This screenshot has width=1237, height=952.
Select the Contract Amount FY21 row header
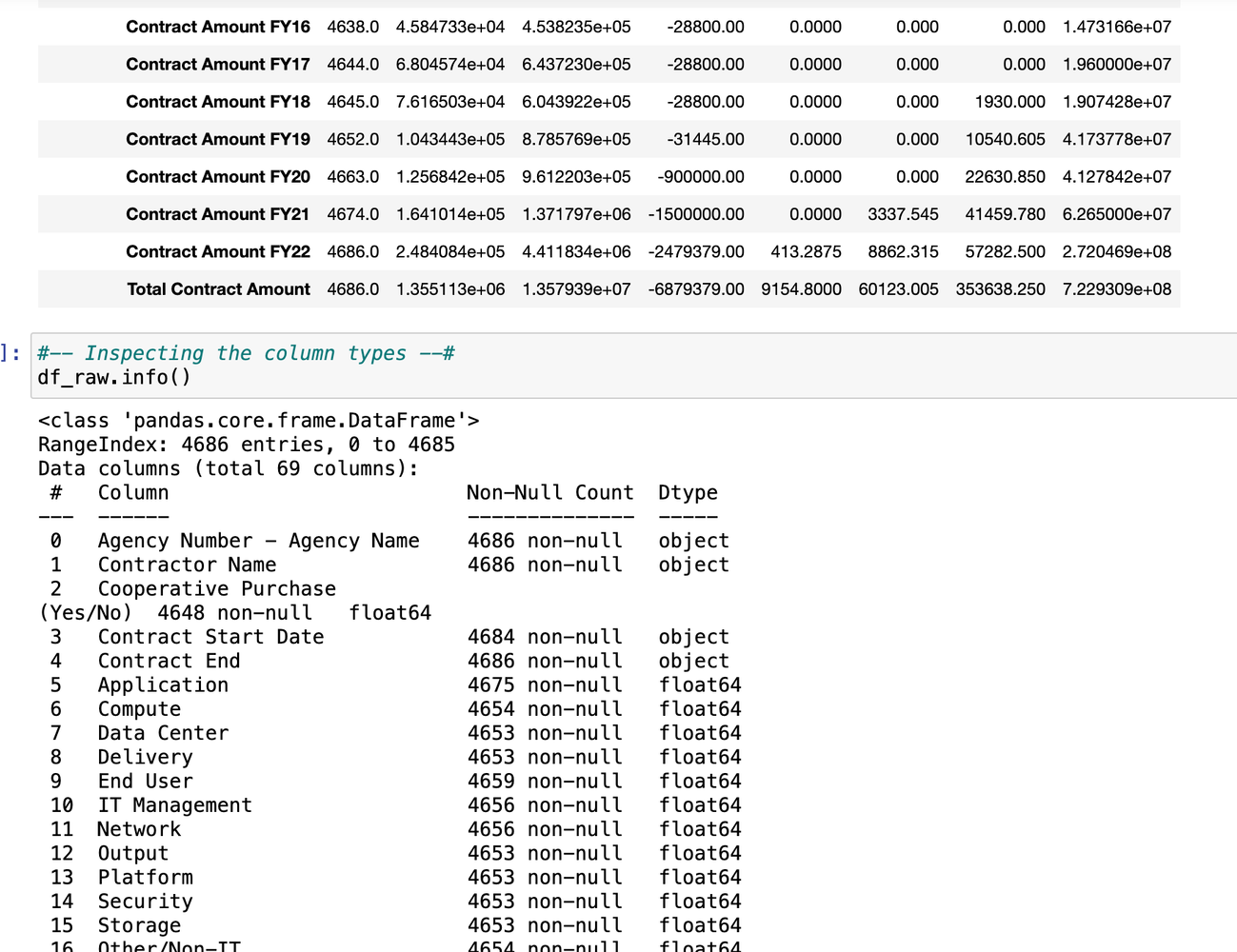[x=217, y=214]
